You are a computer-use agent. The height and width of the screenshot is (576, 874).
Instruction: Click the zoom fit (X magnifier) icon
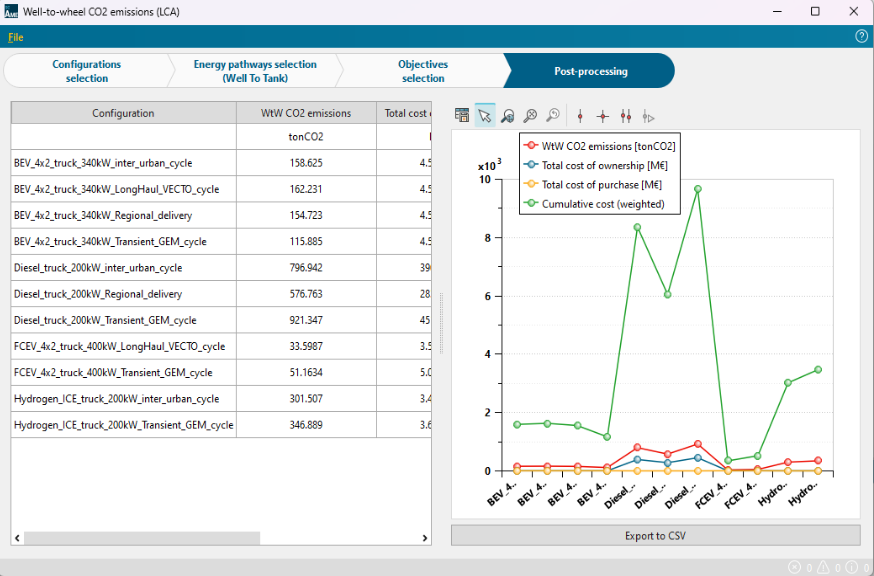click(530, 116)
